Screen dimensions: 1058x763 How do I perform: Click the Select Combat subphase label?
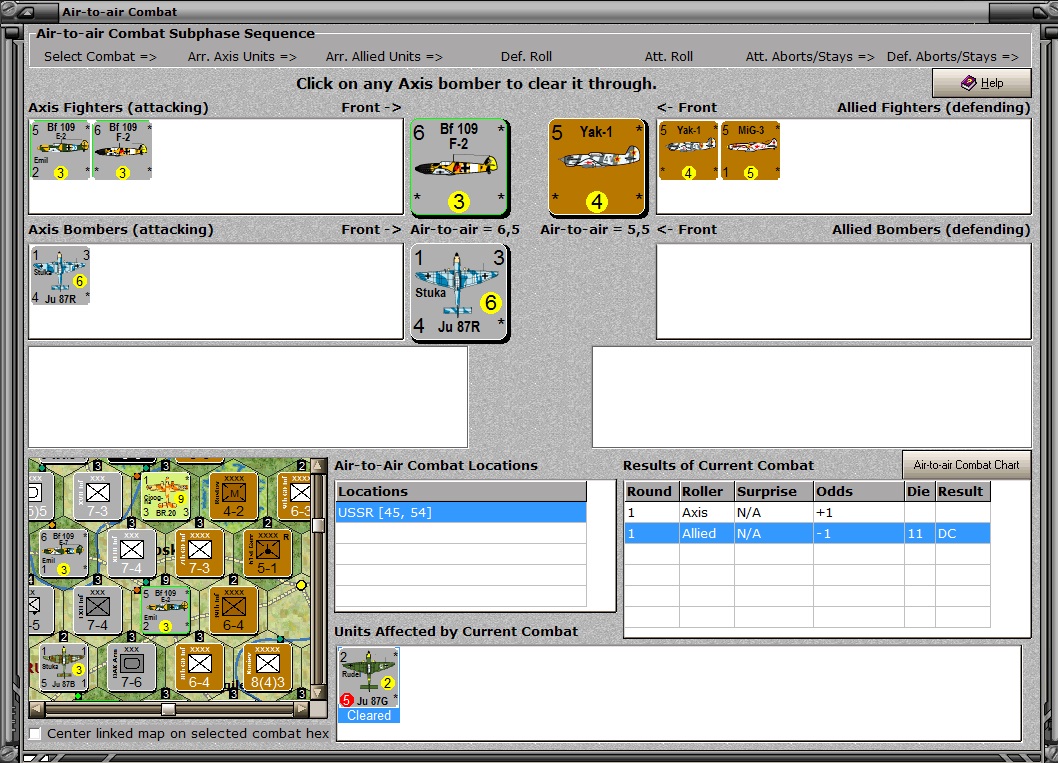pyautogui.click(x=101, y=57)
